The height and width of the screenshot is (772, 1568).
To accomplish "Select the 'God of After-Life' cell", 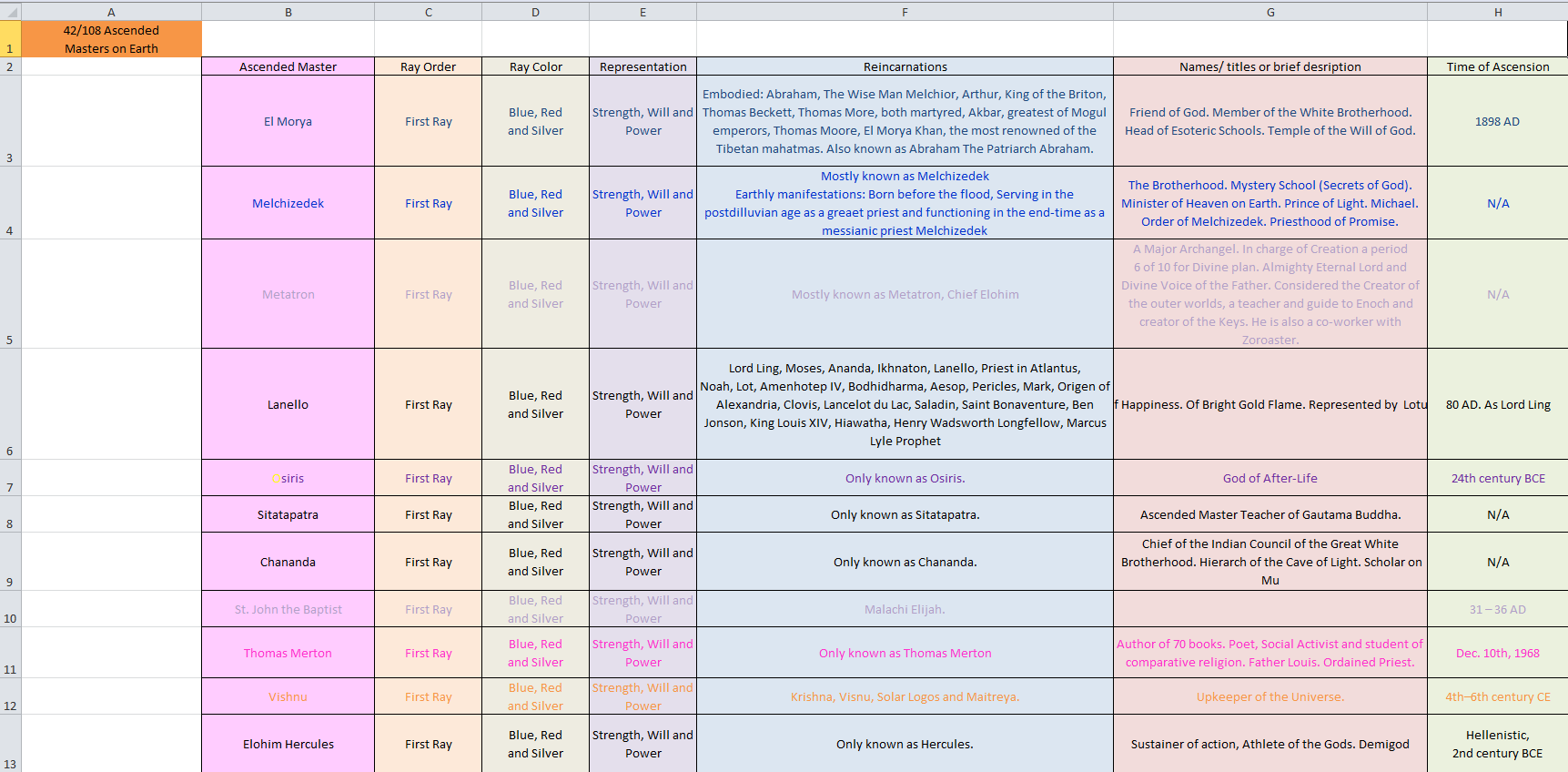I will [1270, 478].
